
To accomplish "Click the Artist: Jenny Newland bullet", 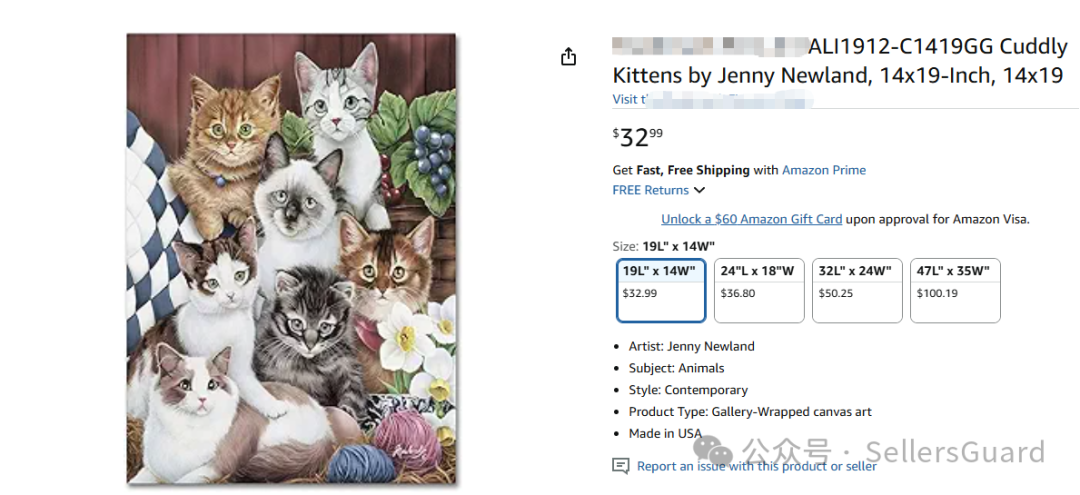I will (692, 346).
